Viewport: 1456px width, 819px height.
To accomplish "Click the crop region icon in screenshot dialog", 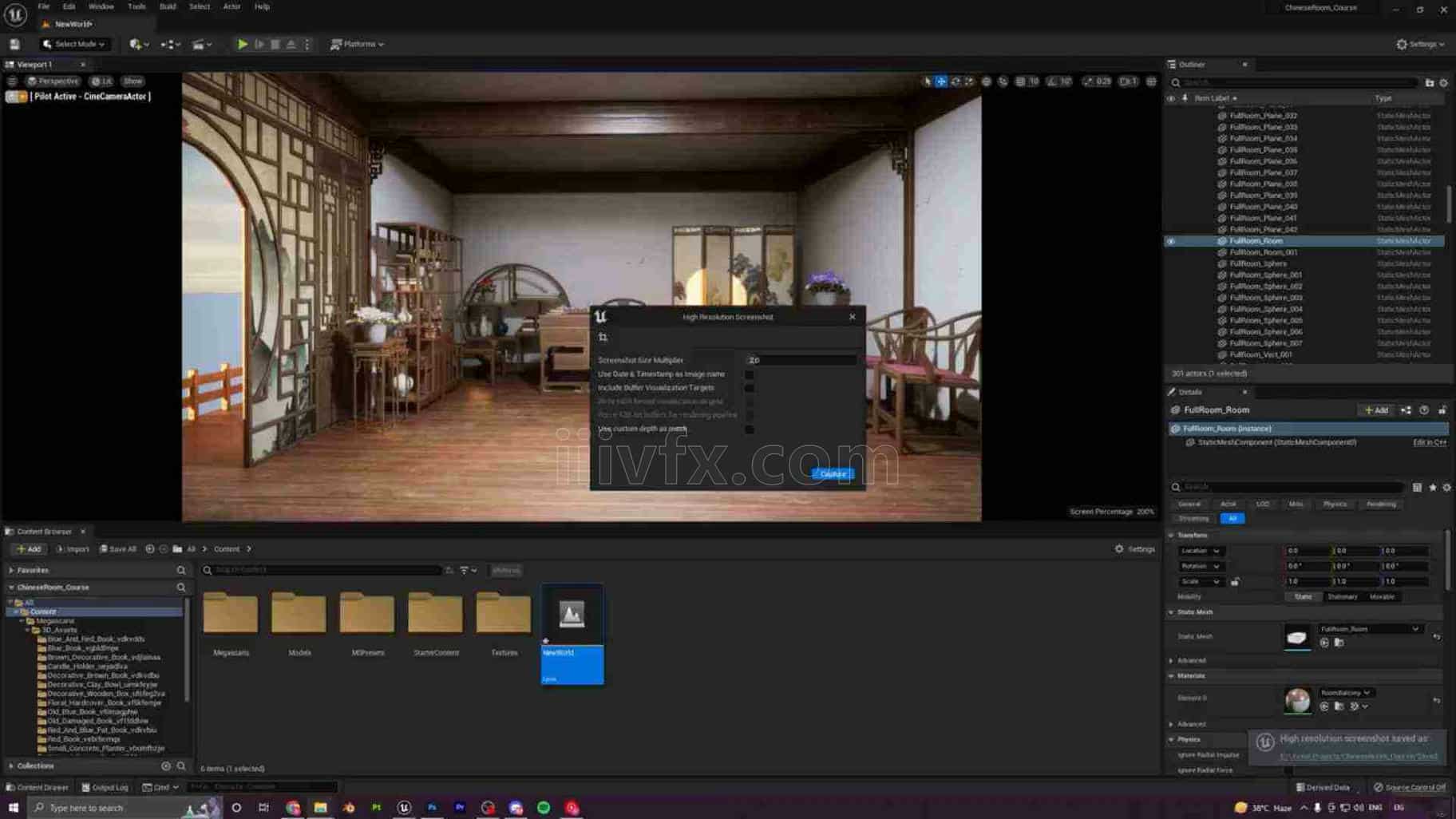I will (x=603, y=338).
